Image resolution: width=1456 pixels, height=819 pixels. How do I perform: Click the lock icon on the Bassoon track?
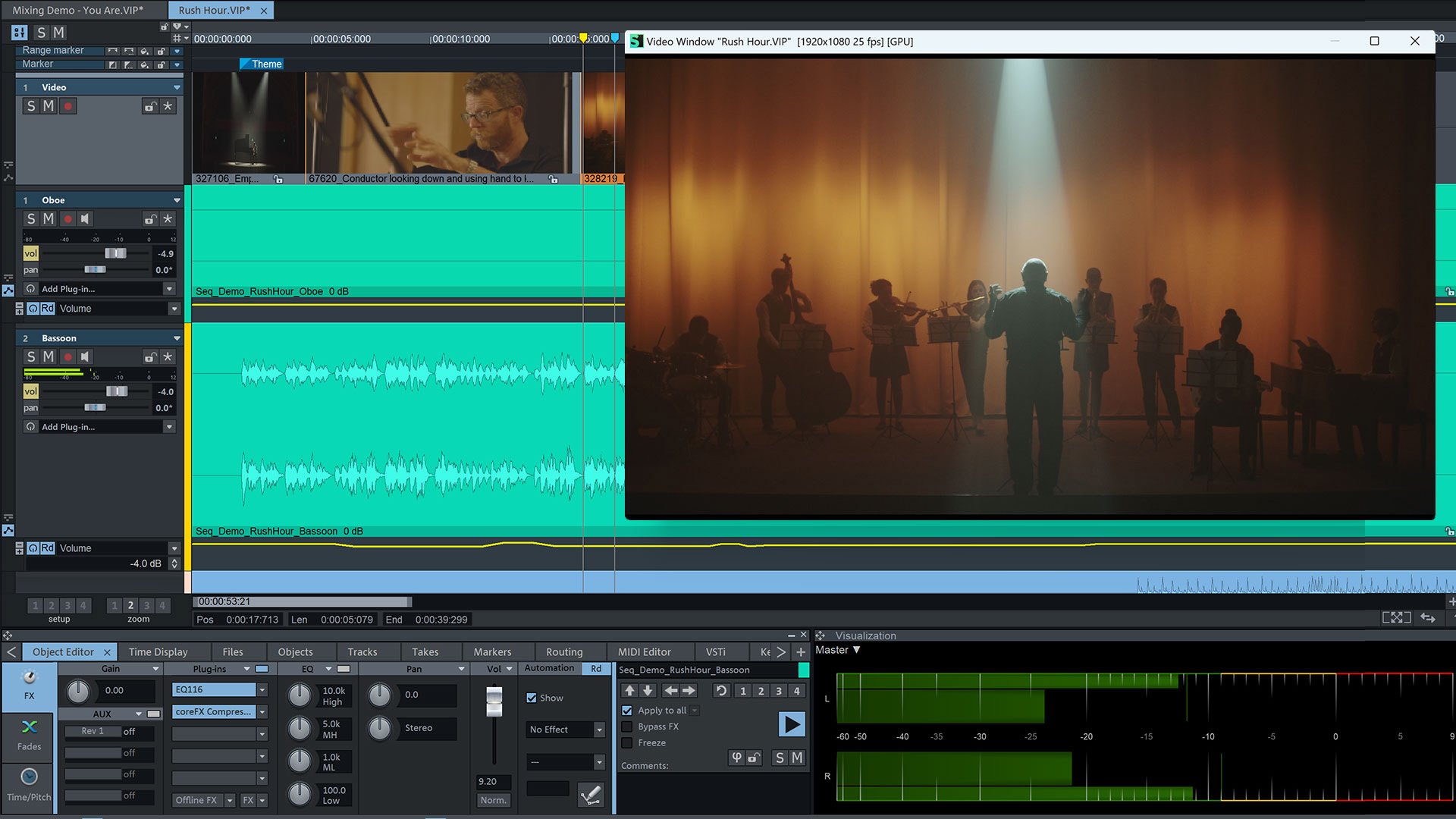150,356
